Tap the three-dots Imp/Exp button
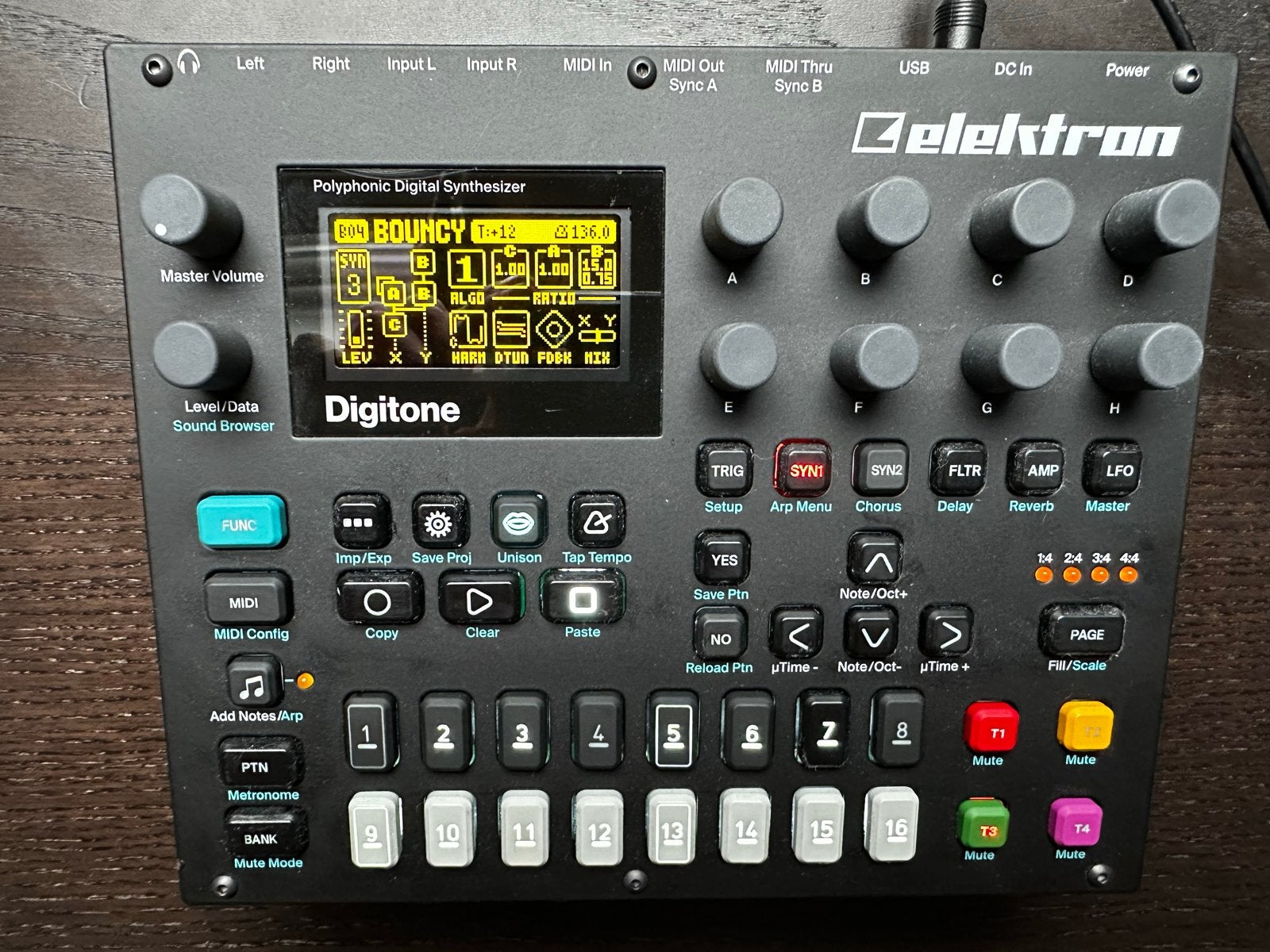 pos(361,522)
